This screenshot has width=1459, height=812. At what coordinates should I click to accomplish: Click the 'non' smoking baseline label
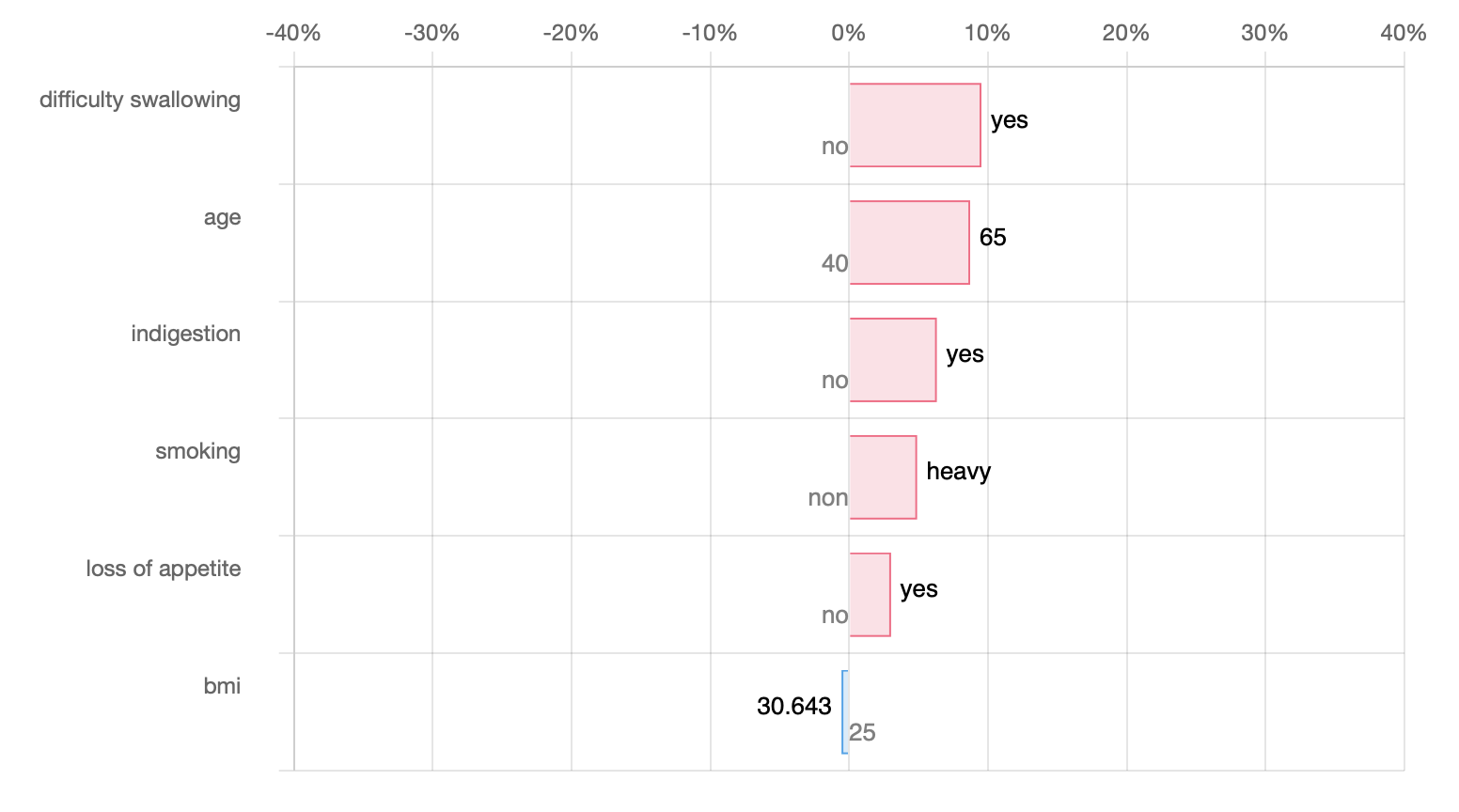click(x=827, y=498)
